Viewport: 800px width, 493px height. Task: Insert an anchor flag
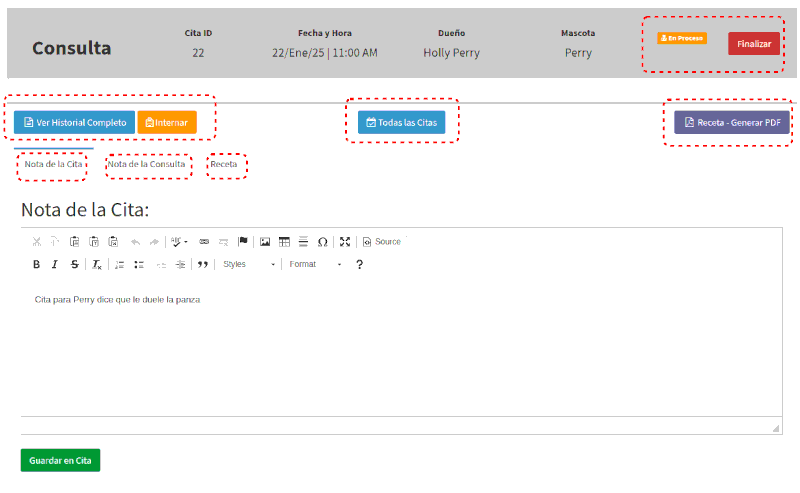[243, 242]
